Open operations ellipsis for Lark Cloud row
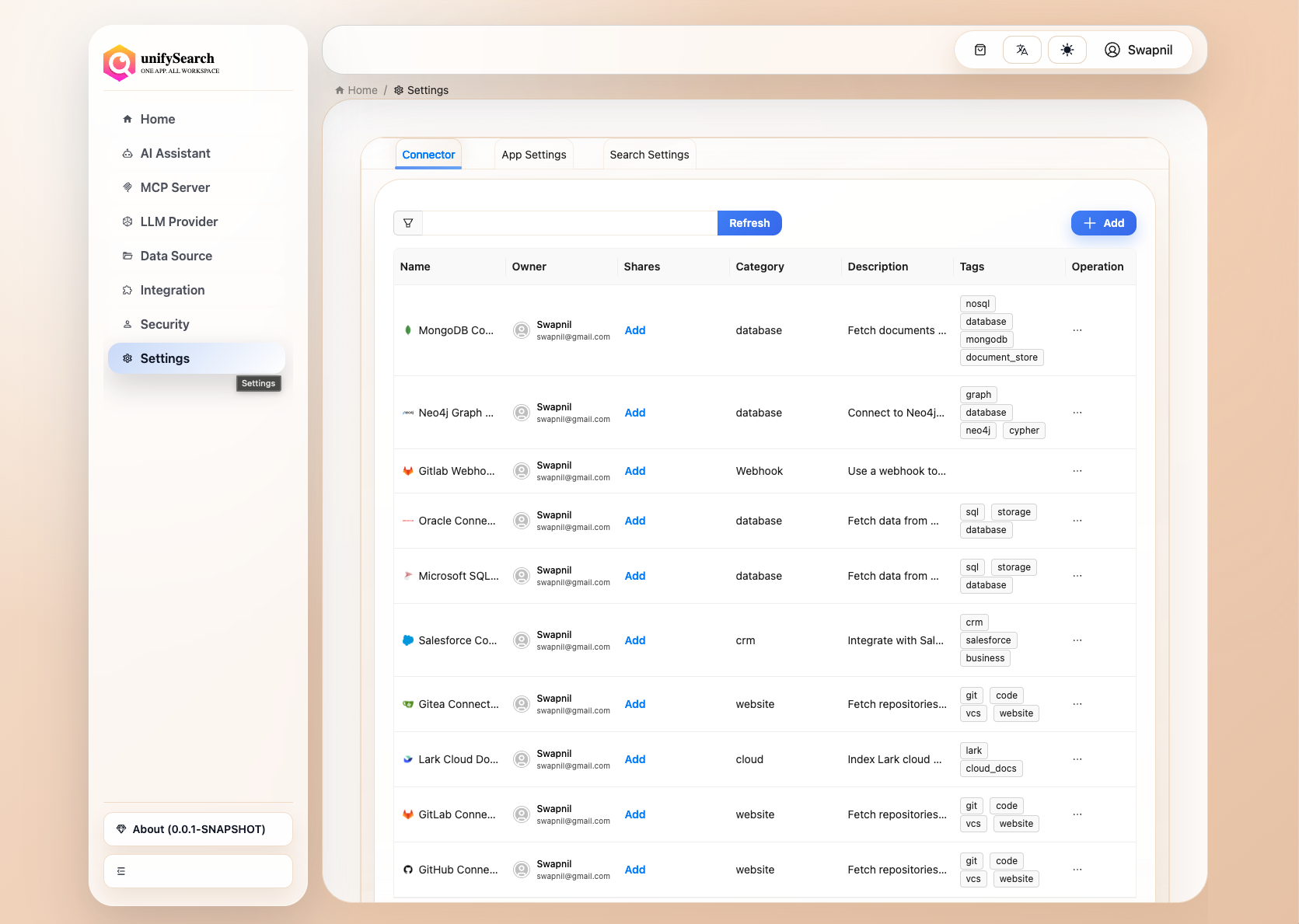The width and height of the screenshot is (1299, 924). pos(1077,759)
